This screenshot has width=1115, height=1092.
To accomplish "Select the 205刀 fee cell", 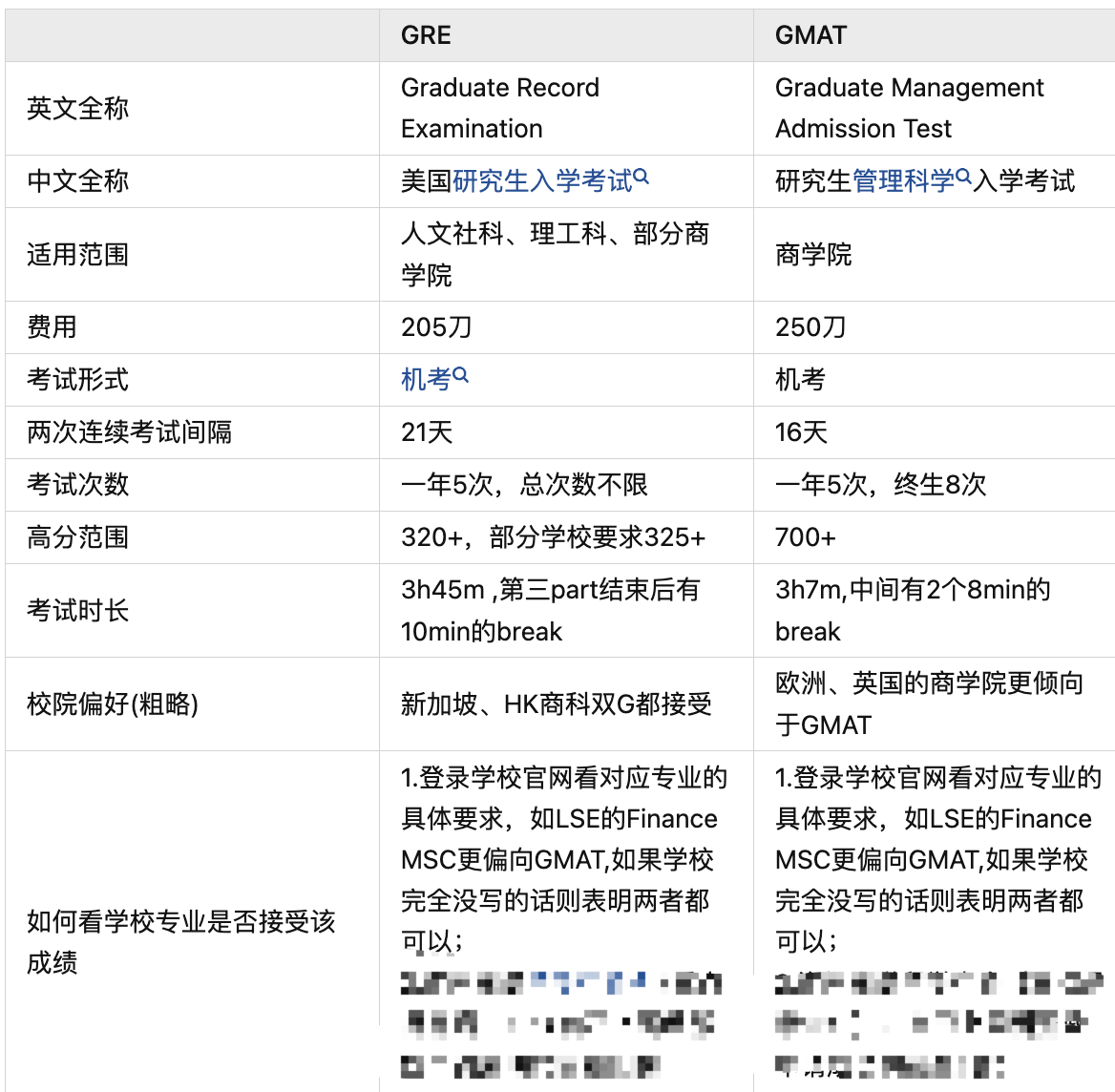I will [436, 327].
